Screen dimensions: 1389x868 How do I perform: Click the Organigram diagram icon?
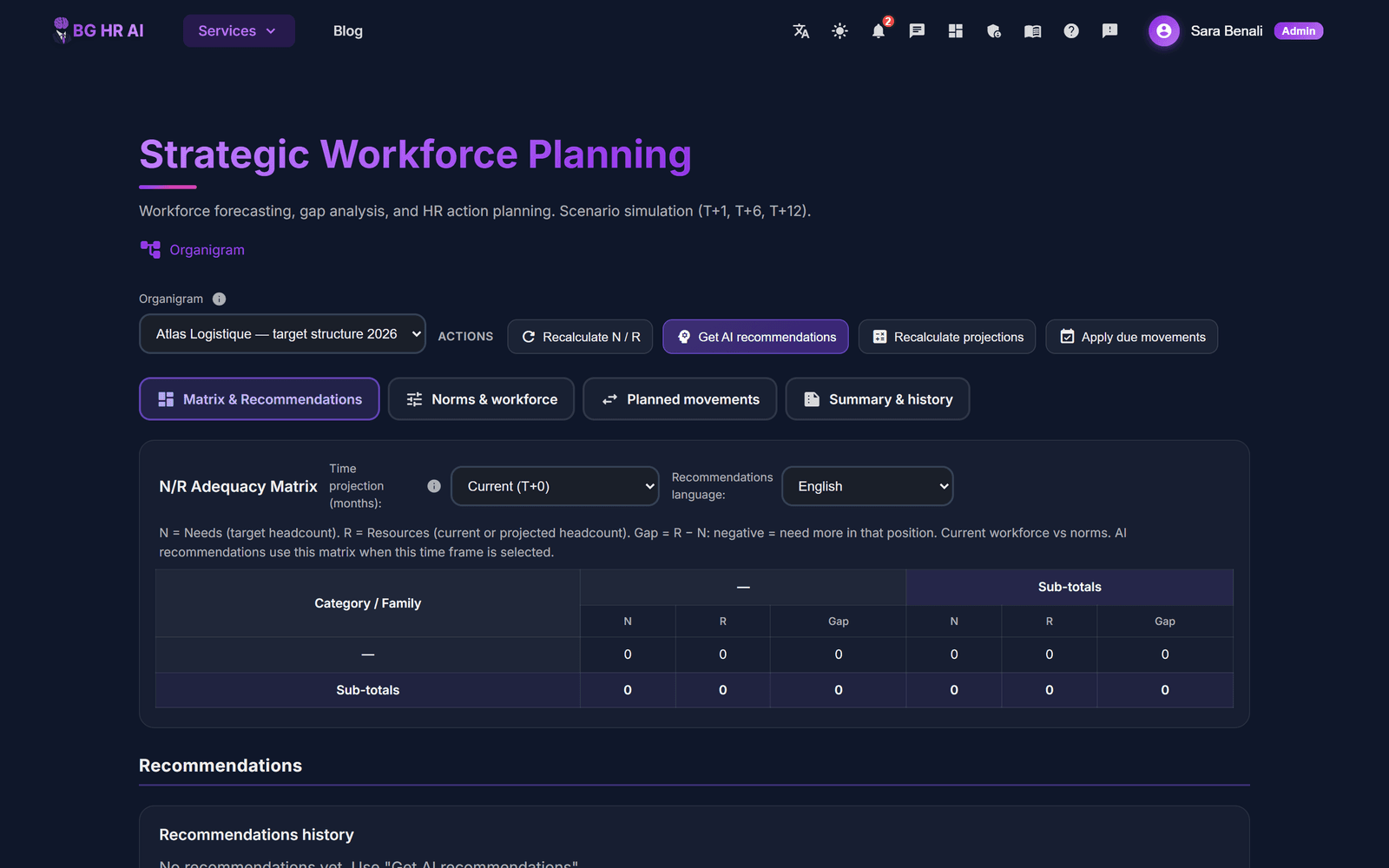coord(150,250)
